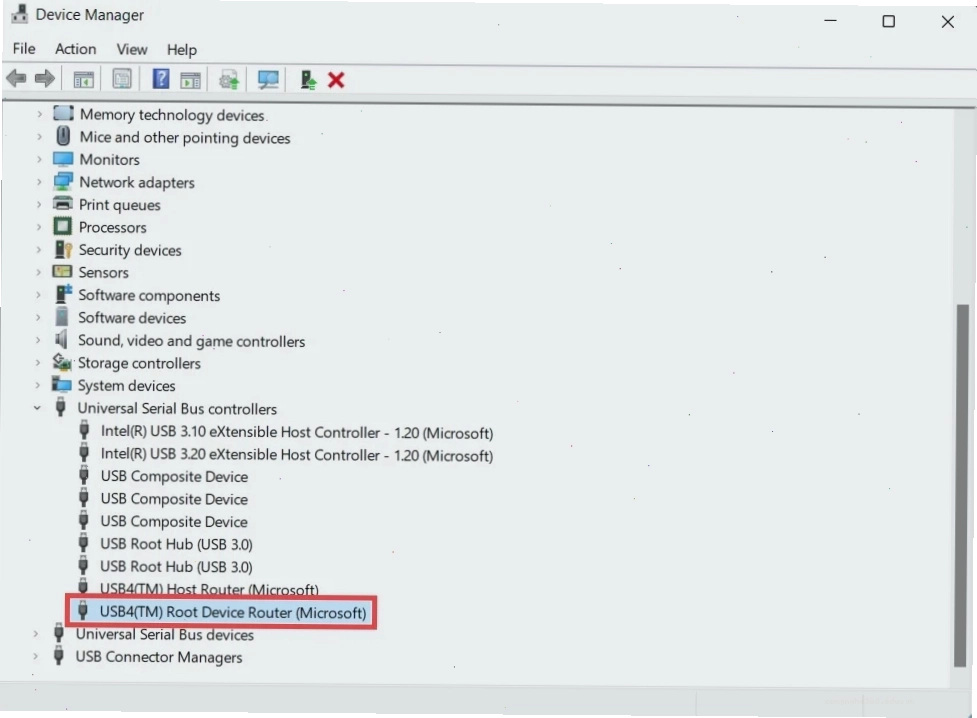Expand Sound, video and game controllers
This screenshot has width=977, height=718.
click(x=38, y=340)
